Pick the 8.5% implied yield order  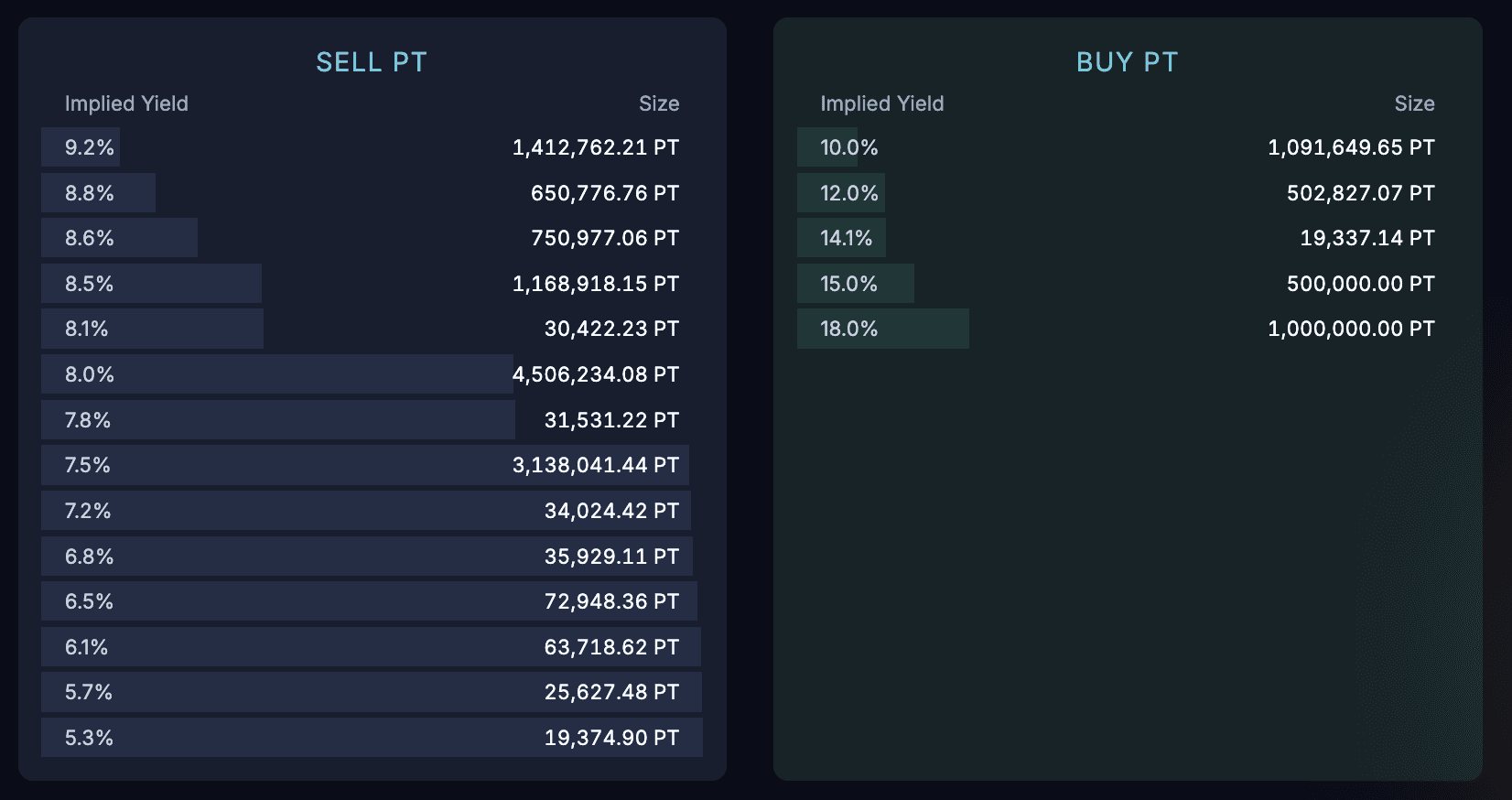(90, 284)
